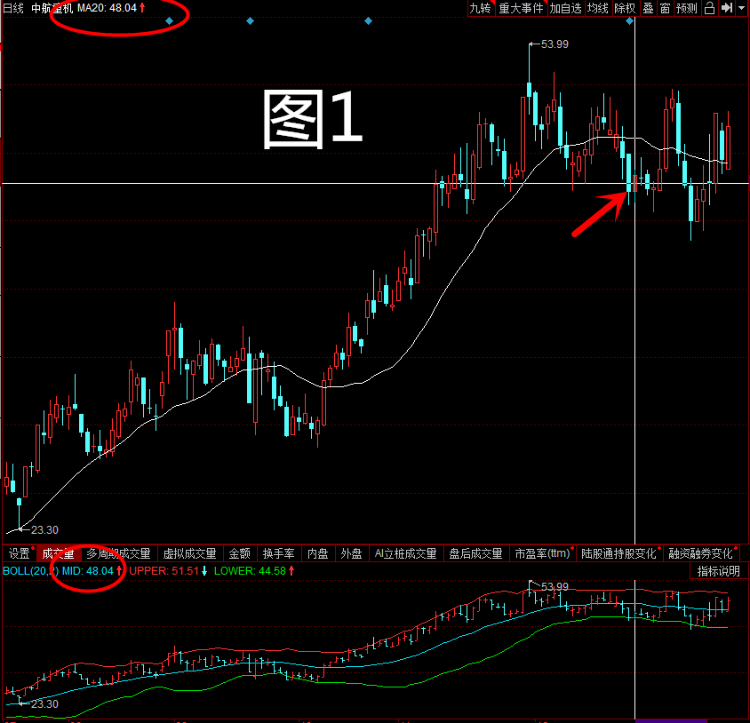
Task: Click the 53.99 high price label
Action: click(554, 44)
